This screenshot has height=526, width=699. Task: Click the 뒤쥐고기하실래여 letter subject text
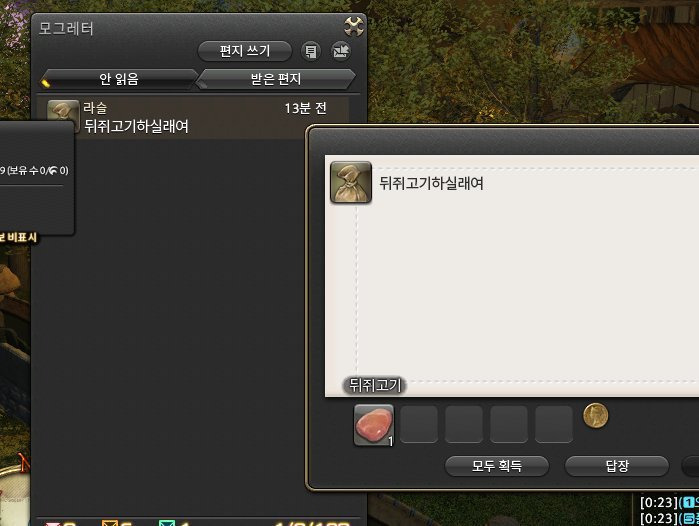pos(431,183)
